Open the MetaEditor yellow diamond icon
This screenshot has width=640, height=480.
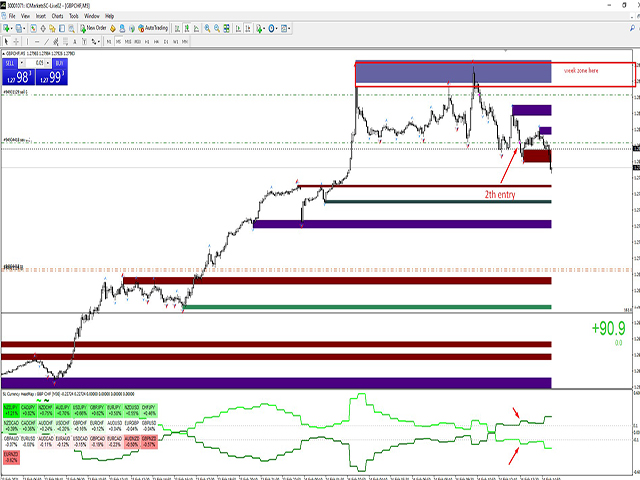click(113, 29)
